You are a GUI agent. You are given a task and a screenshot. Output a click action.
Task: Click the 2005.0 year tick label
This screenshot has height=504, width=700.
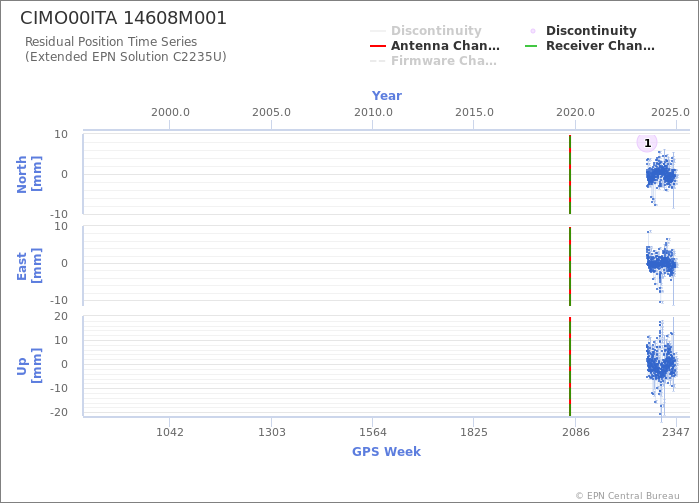point(271,112)
